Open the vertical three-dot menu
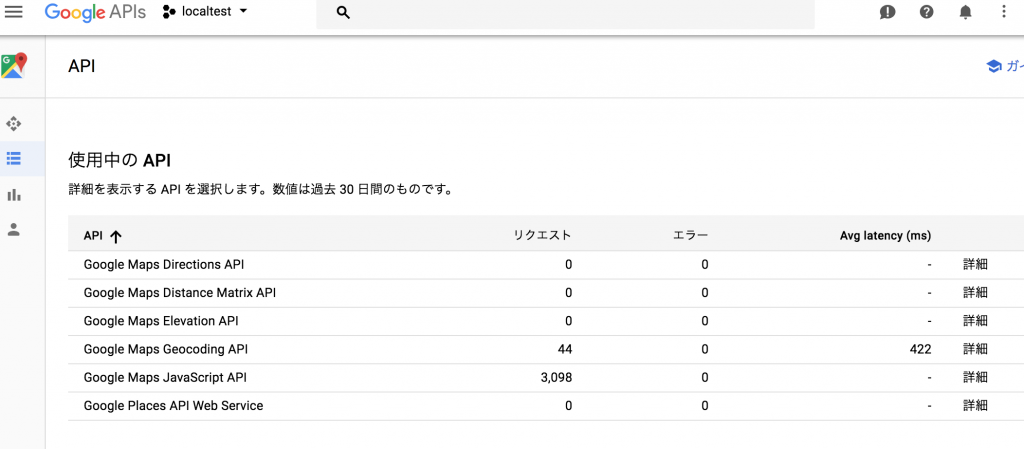This screenshot has height=449, width=1024. click(x=1004, y=12)
